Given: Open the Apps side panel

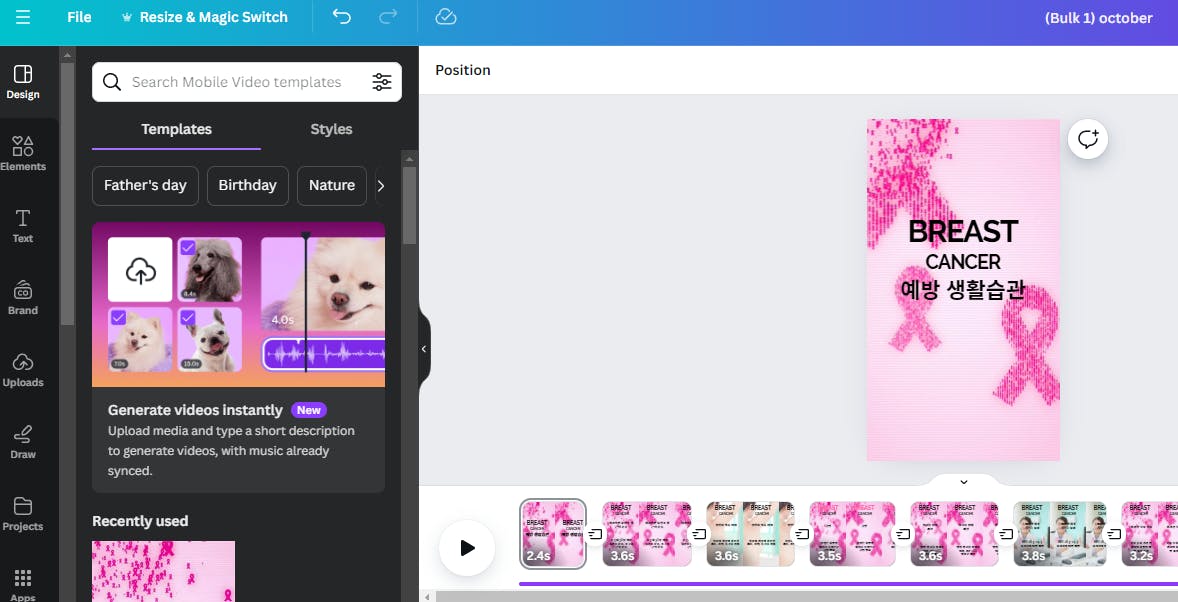Looking at the screenshot, I should tap(23, 585).
